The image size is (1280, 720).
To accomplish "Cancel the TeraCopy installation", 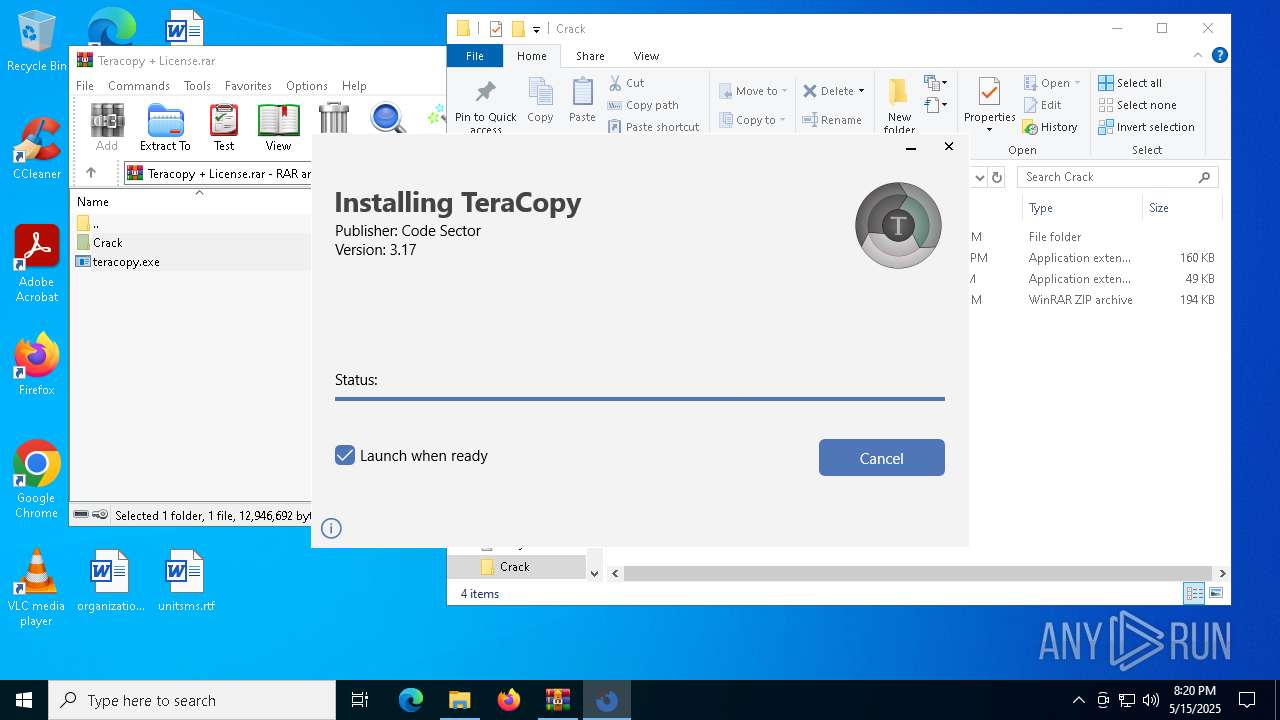I will pos(881,458).
